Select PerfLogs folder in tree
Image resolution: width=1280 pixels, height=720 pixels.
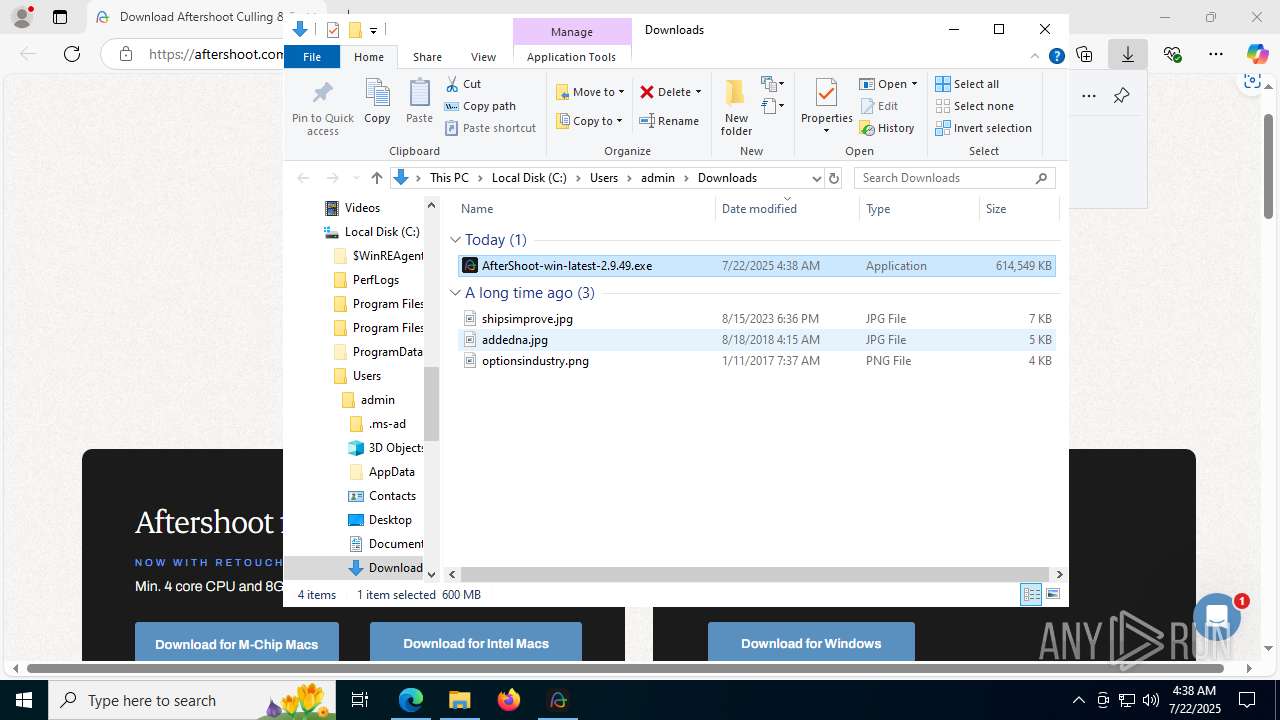[375, 280]
